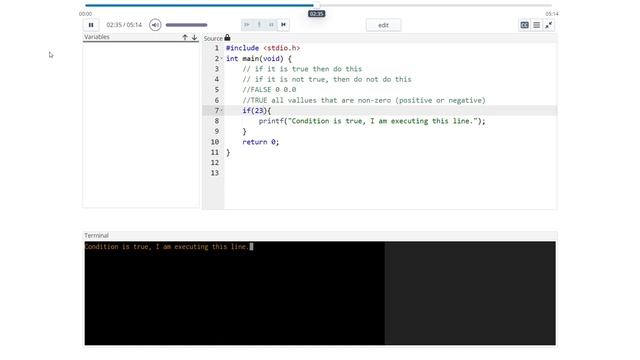Toggle closed captions (CC) icon
The height and width of the screenshot is (360, 640).
pos(524,25)
